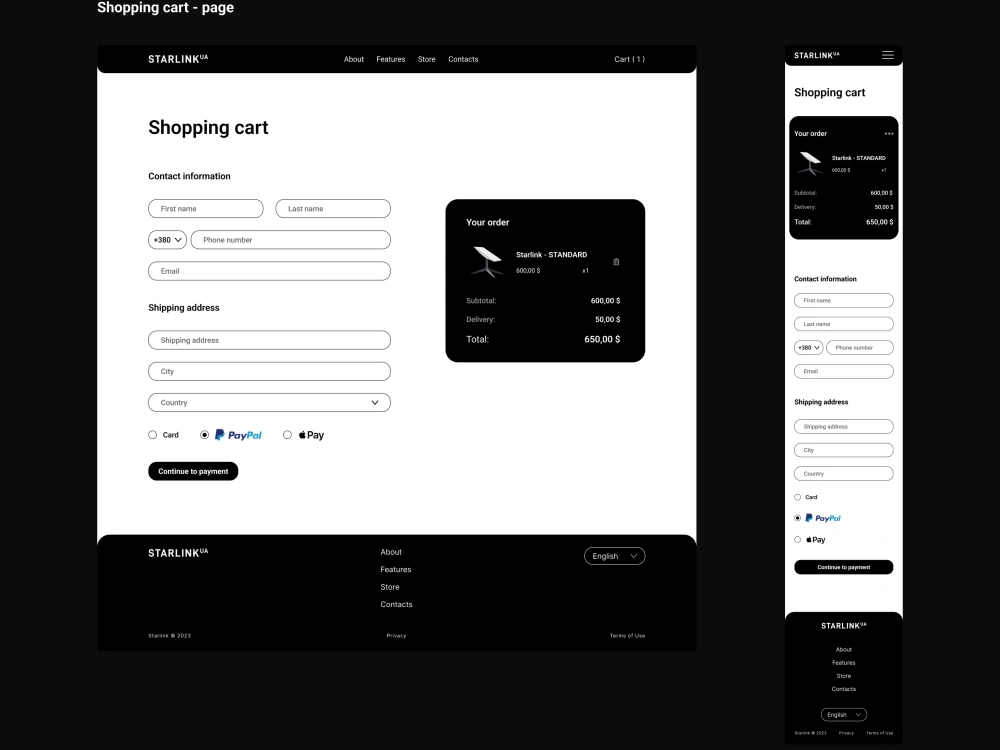Click the trash icon next to Starlink STANDARD

(x=616, y=262)
